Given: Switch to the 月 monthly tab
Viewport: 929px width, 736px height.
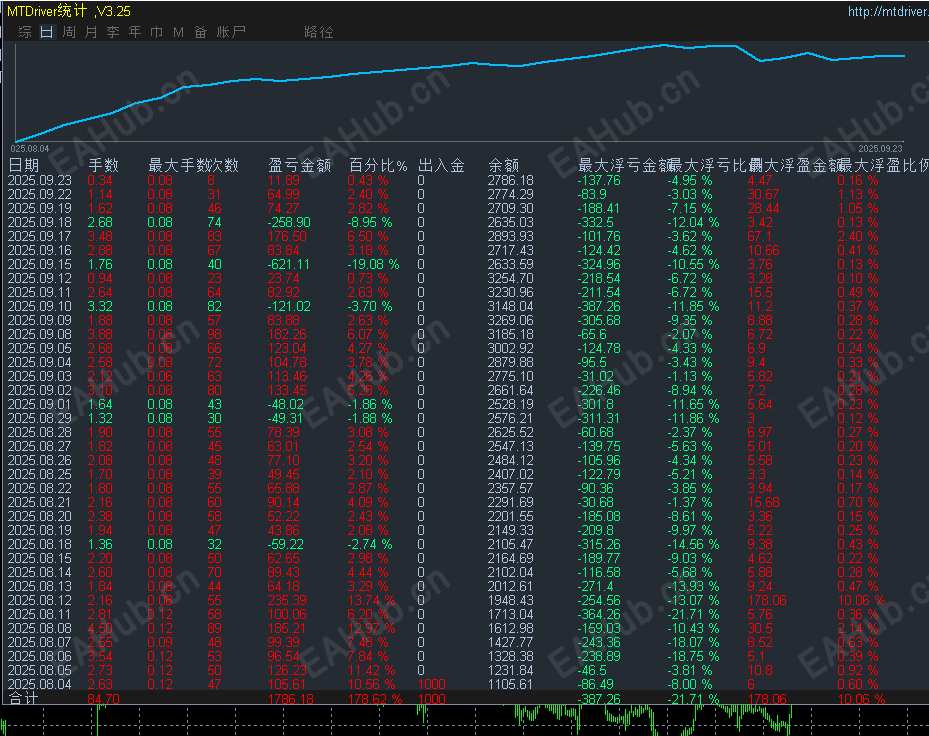Looking at the screenshot, I should 91,32.
